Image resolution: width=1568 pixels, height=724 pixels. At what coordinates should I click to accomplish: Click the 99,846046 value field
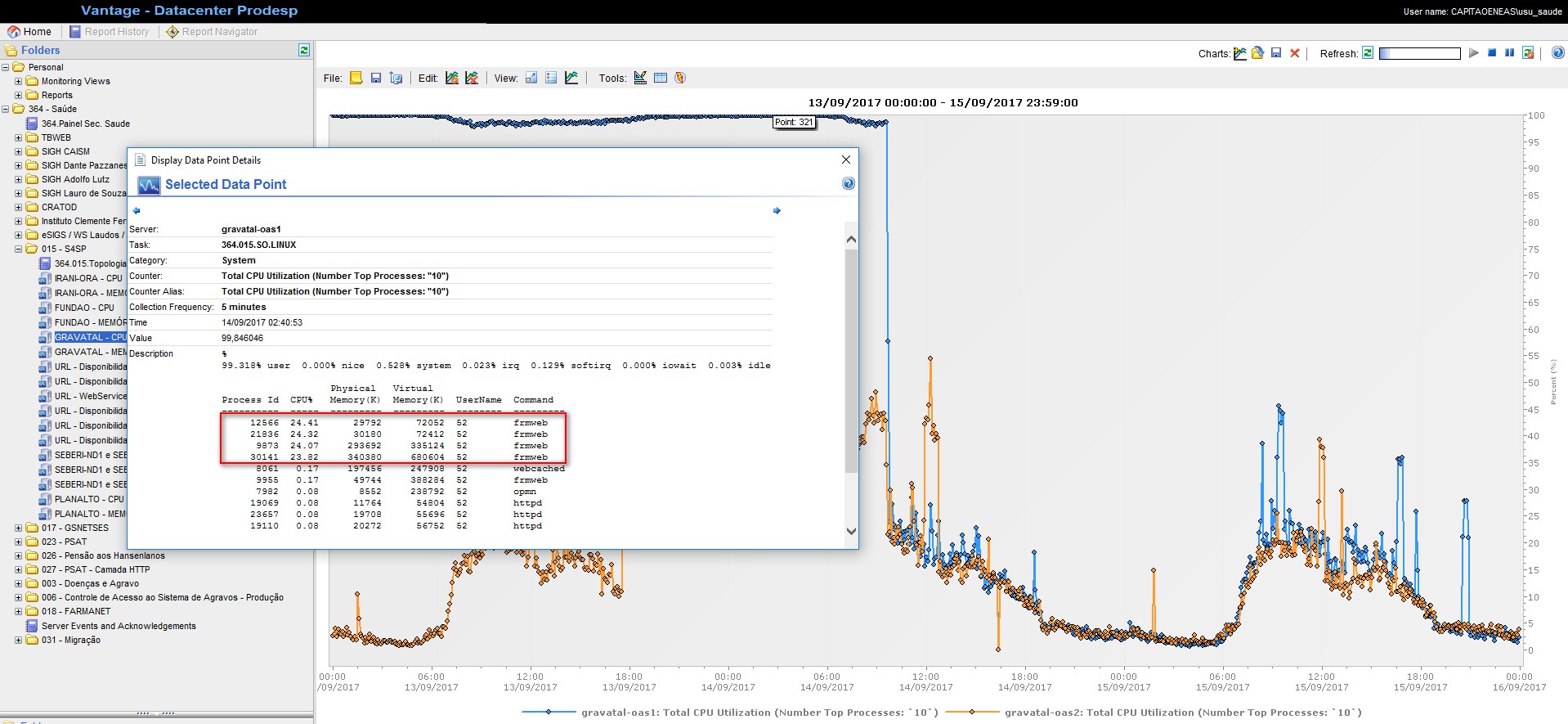pos(242,338)
